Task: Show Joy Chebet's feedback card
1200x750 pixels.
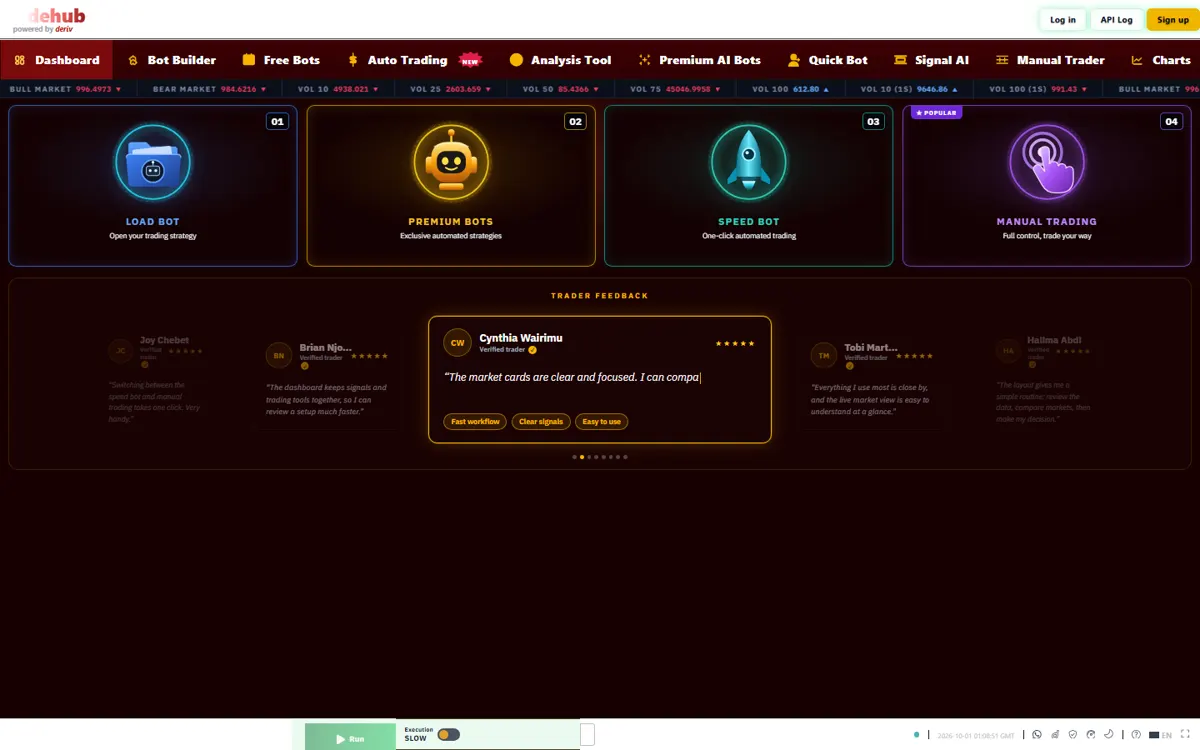Action: pos(155,378)
